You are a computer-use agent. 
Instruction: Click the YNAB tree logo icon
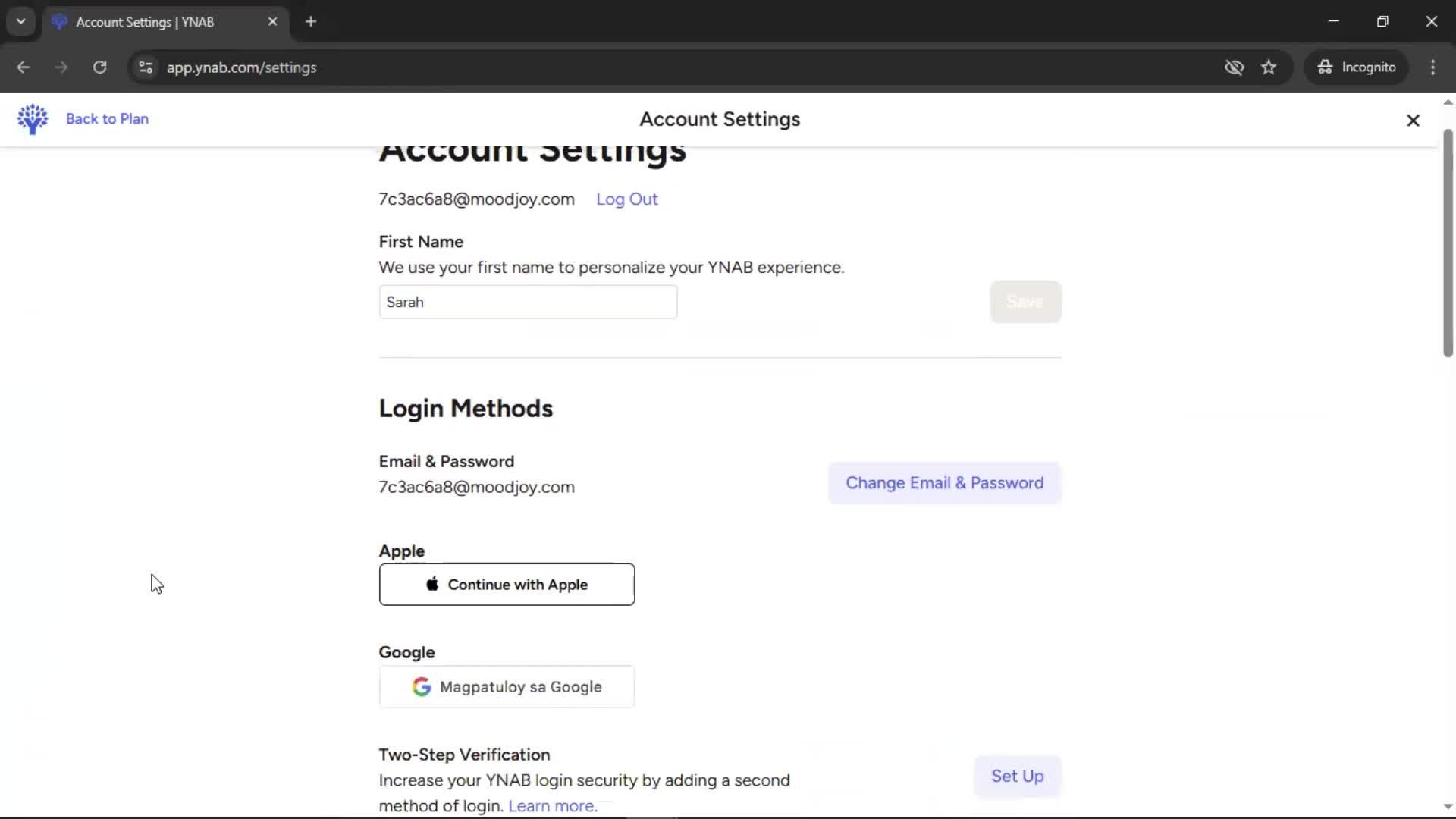[x=33, y=119]
